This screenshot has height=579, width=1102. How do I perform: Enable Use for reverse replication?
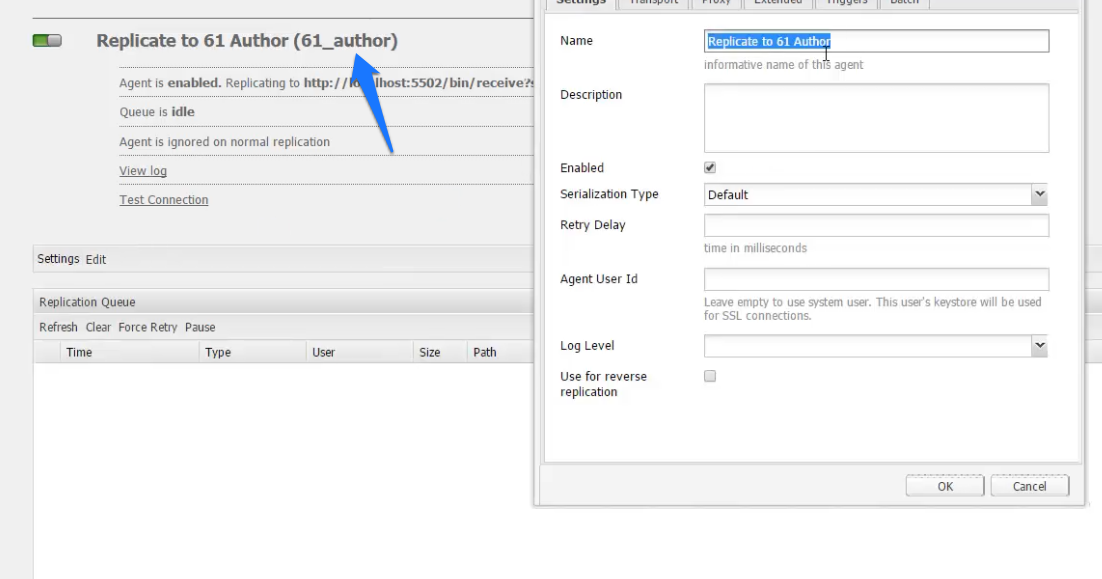coord(710,376)
